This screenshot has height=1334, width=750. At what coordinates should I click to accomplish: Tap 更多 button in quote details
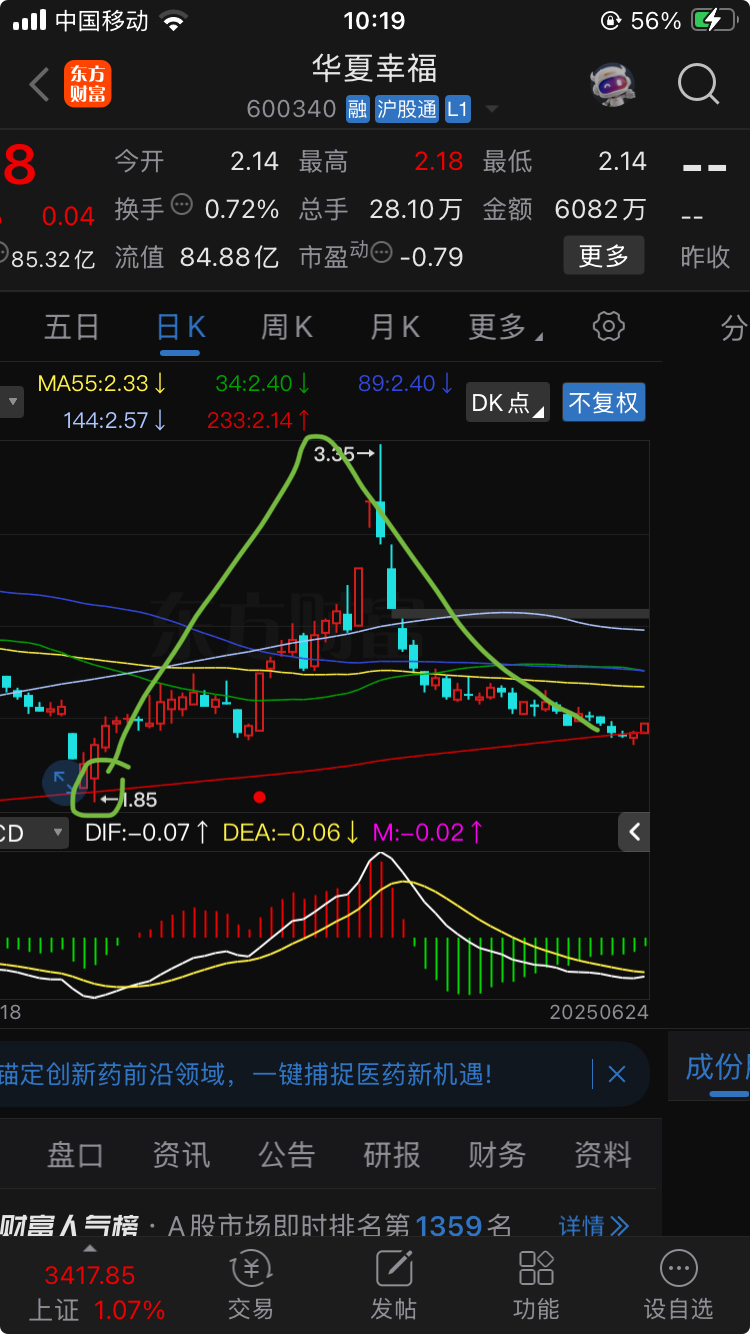[x=604, y=256]
